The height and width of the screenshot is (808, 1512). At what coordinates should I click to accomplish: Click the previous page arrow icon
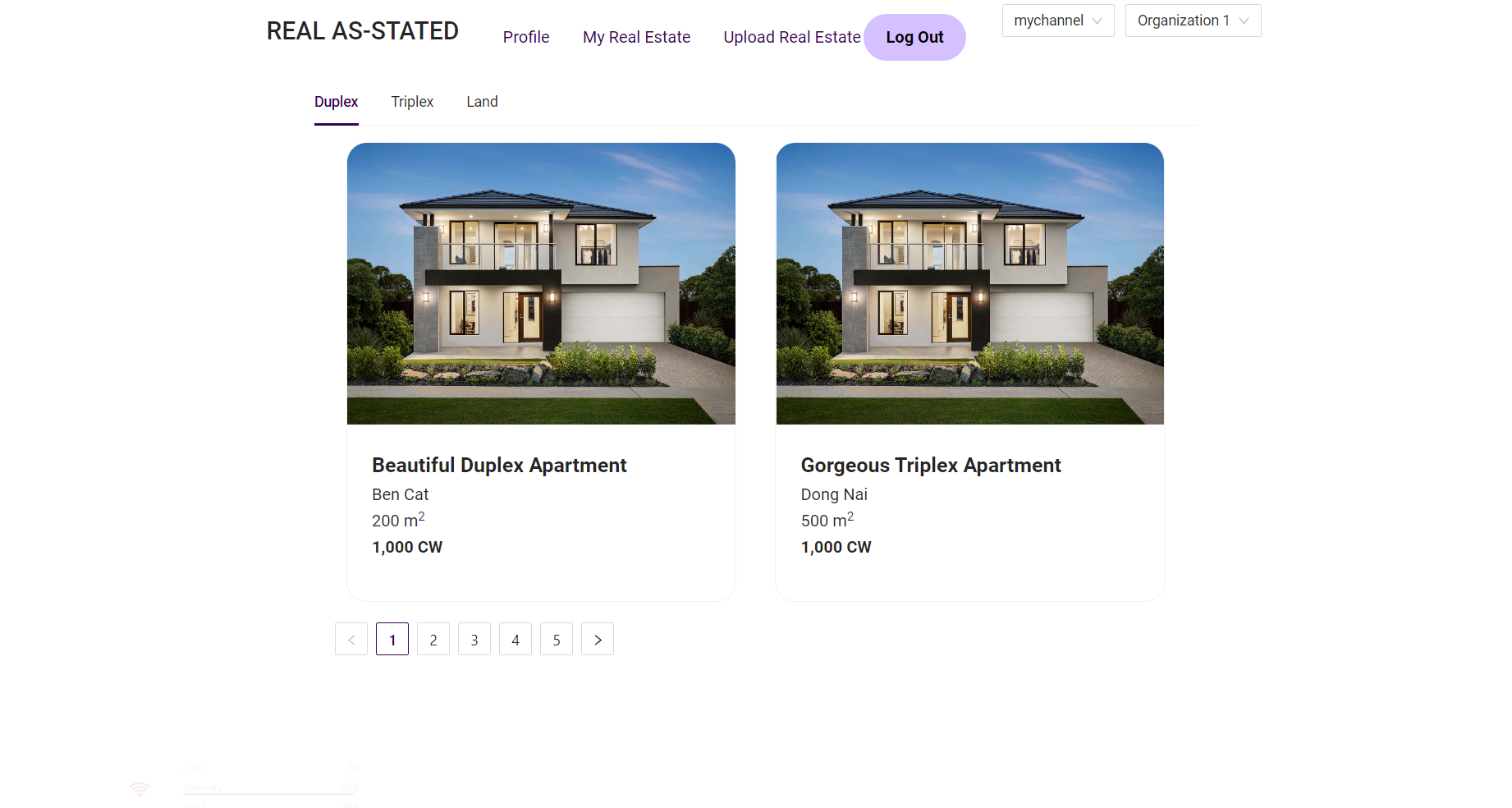[x=351, y=640]
